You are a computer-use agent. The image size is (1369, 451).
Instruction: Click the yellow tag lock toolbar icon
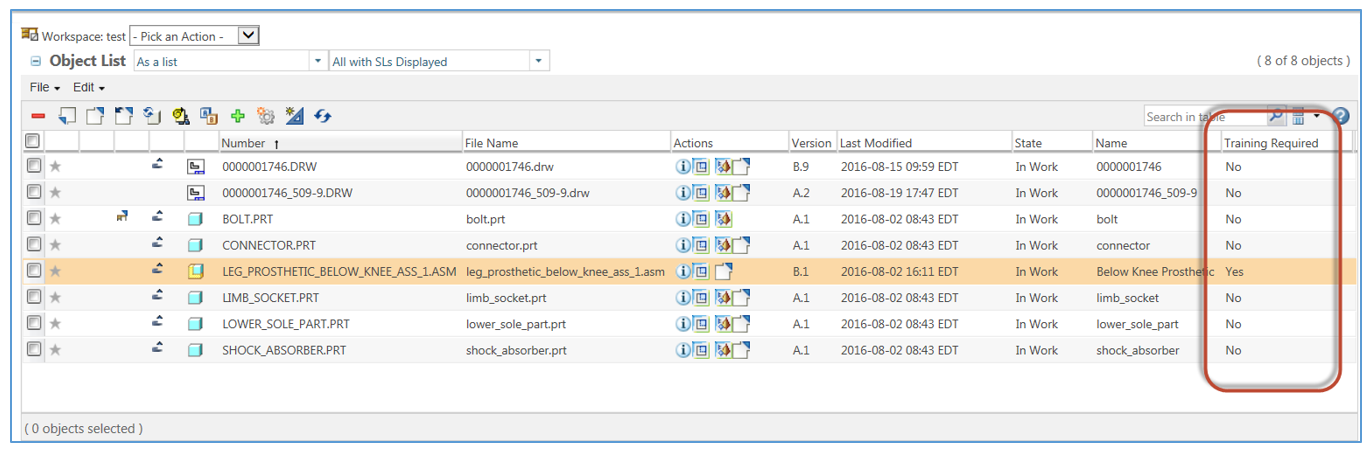point(181,116)
